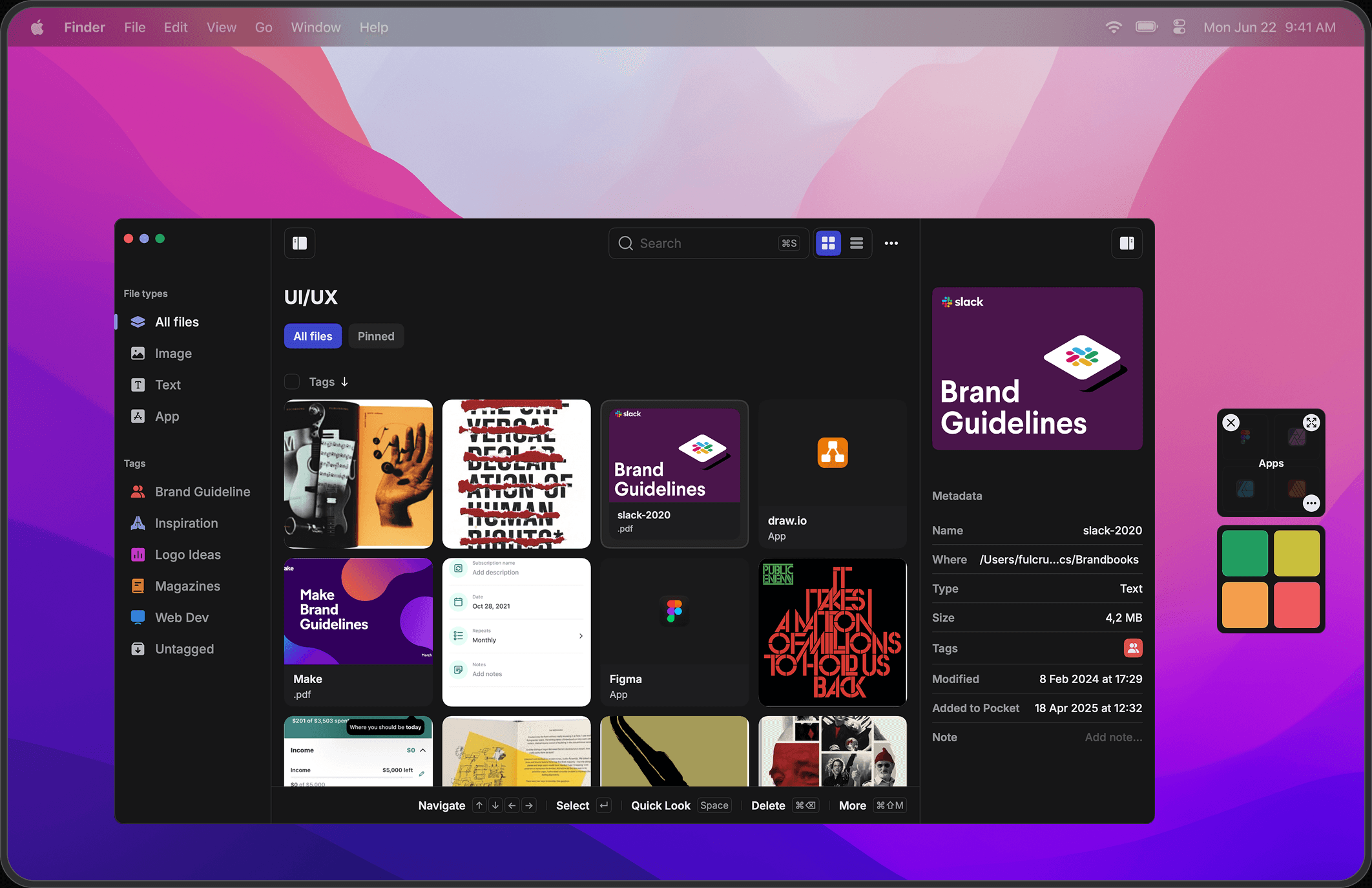Open the Web Dev tag
This screenshot has width=1372, height=888.
[182, 618]
